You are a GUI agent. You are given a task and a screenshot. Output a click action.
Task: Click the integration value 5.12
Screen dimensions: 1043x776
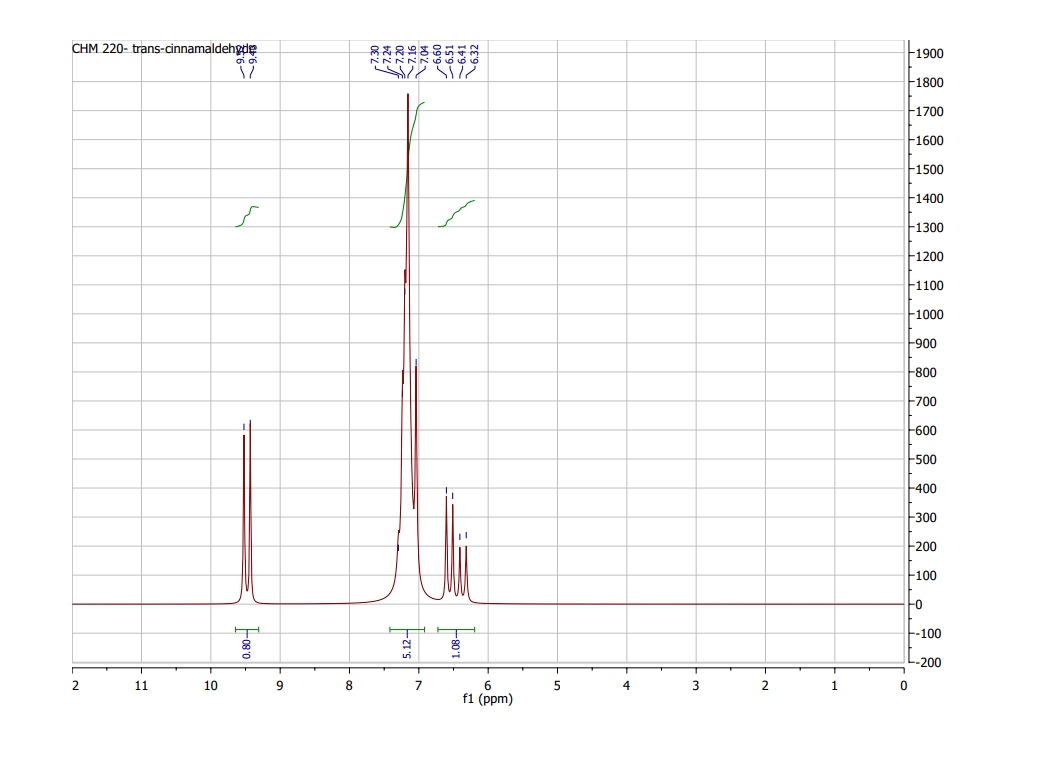click(x=407, y=644)
